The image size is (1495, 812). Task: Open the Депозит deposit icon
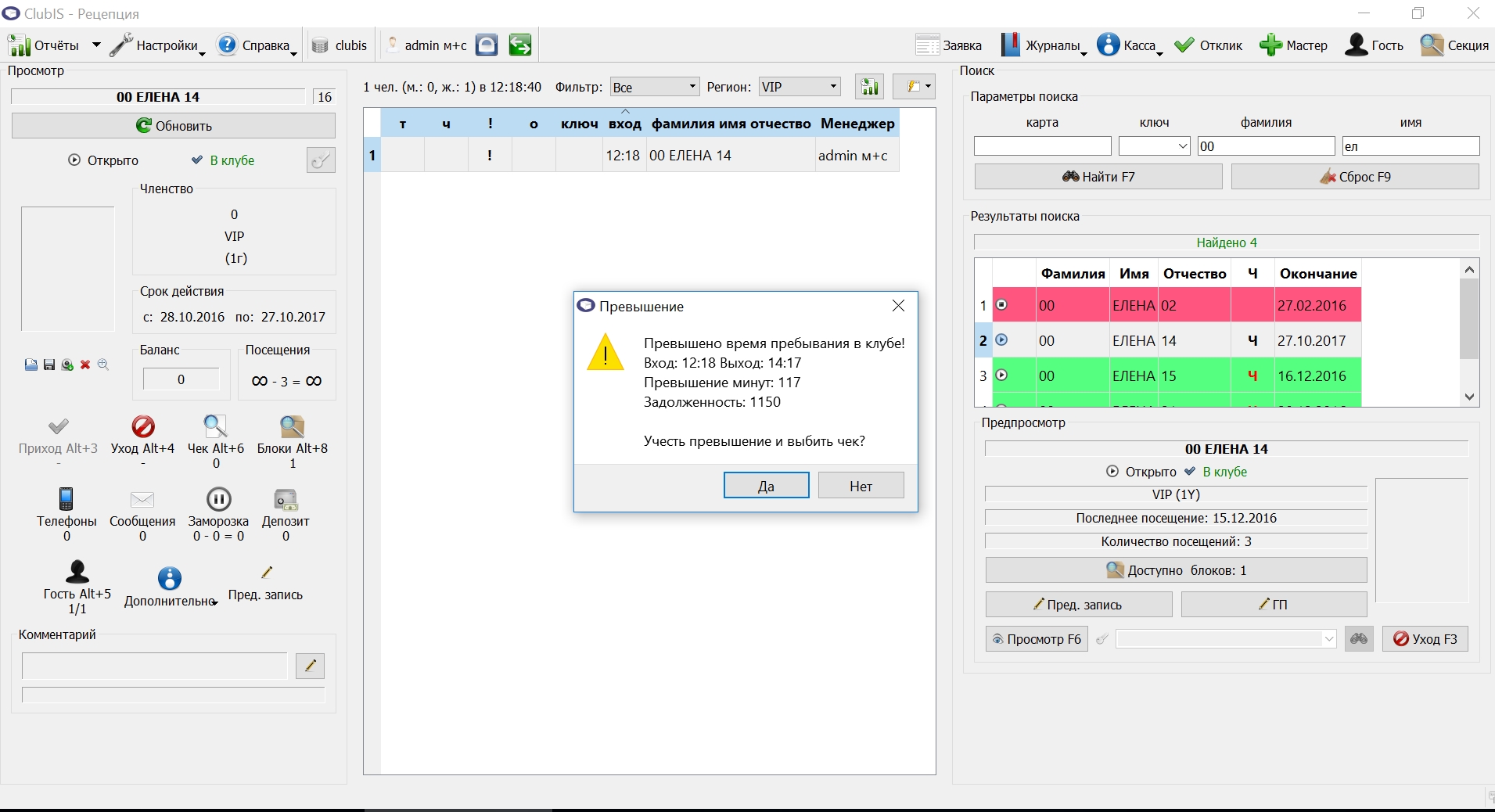[x=286, y=499]
